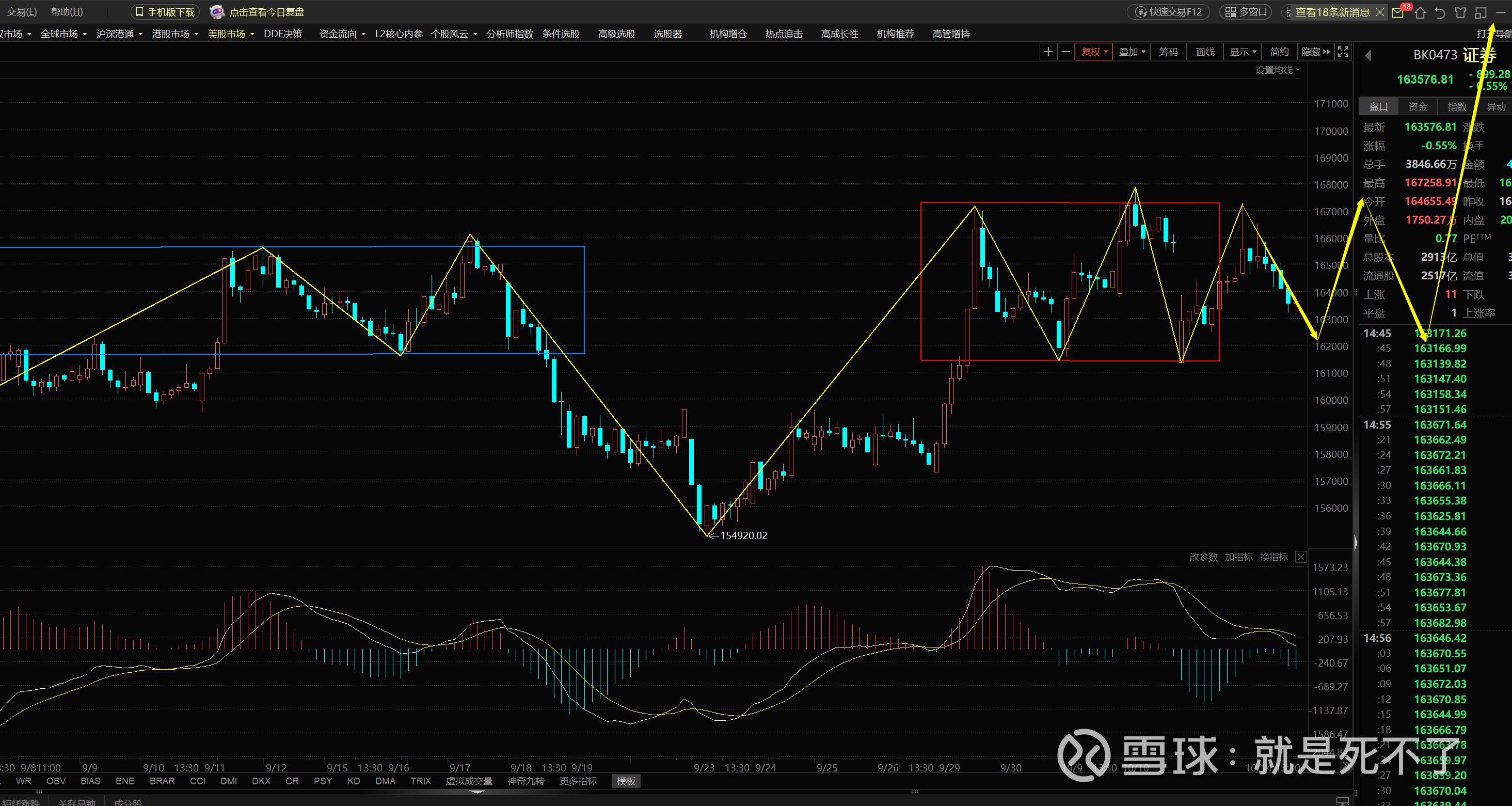
Task: Click the zoom-out minus chart button
Action: pos(1066,52)
